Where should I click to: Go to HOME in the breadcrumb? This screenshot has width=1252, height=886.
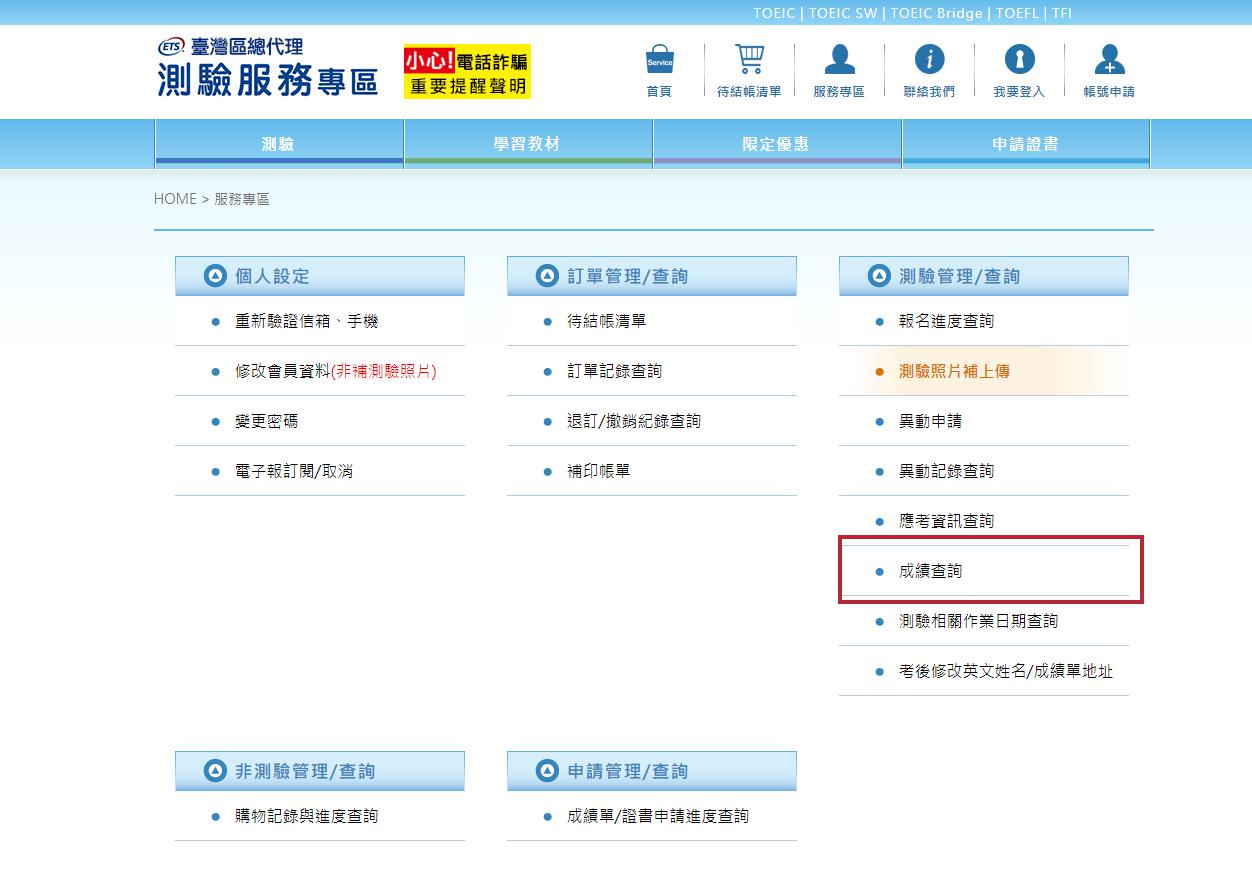pyautogui.click(x=175, y=199)
